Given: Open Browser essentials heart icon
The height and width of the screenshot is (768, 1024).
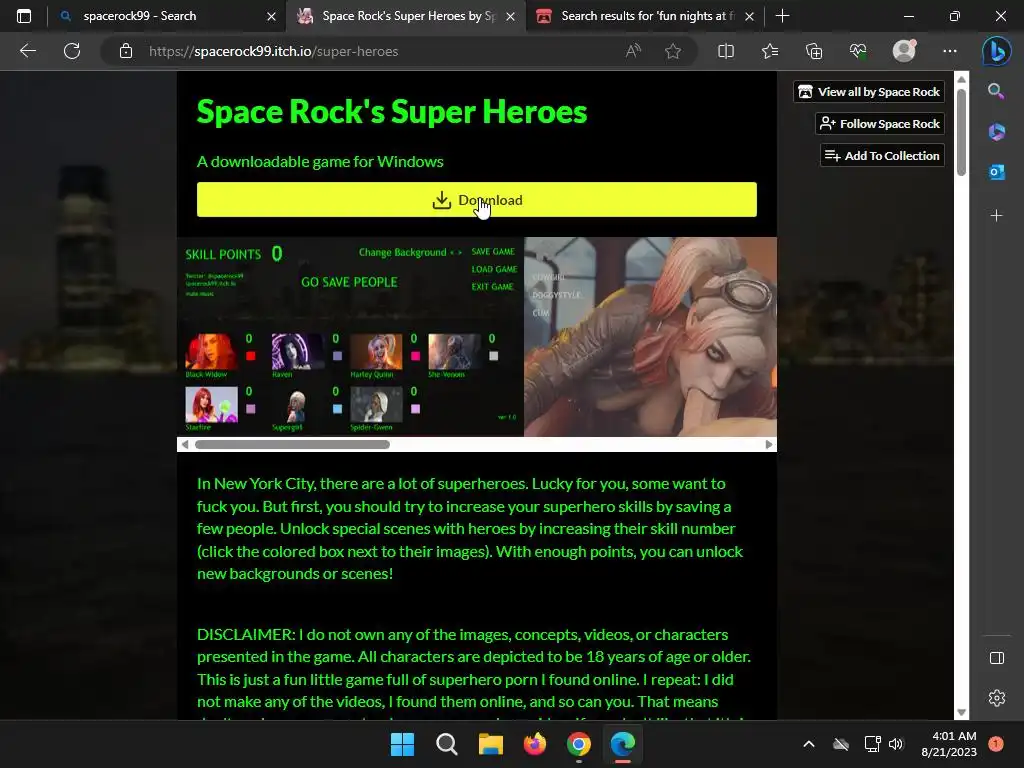Looking at the screenshot, I should (858, 51).
